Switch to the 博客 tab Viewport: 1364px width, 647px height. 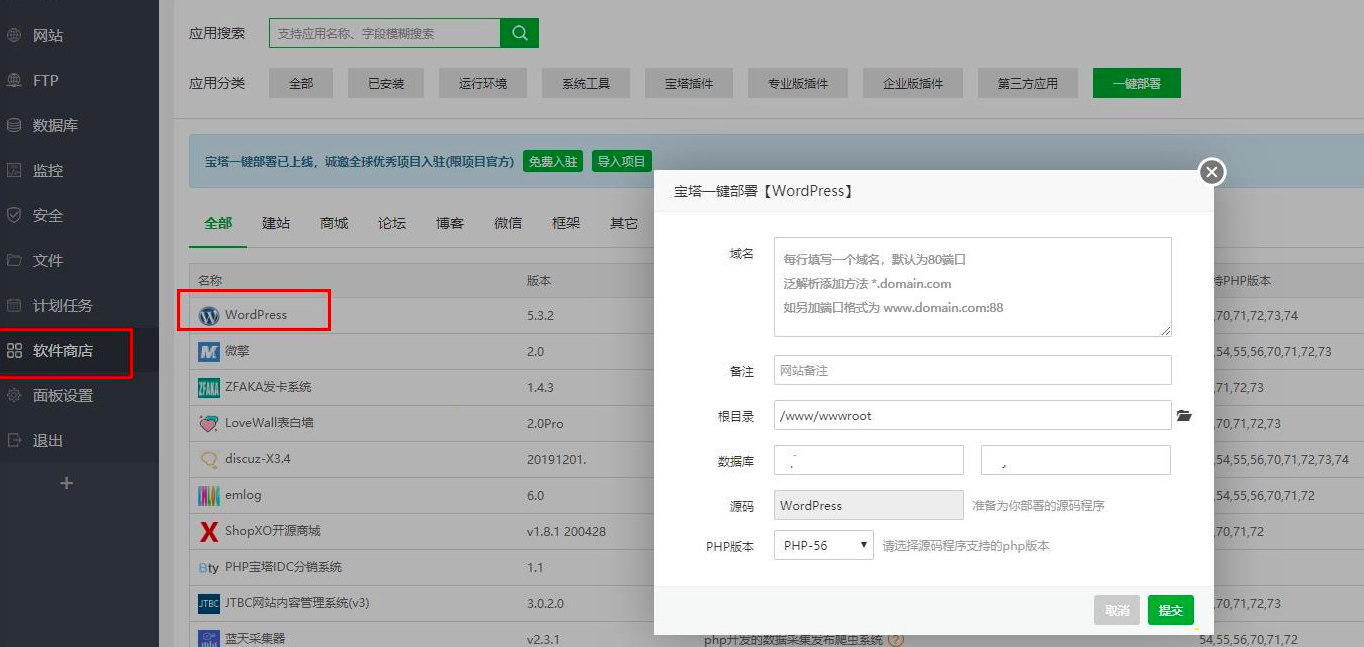coord(450,223)
